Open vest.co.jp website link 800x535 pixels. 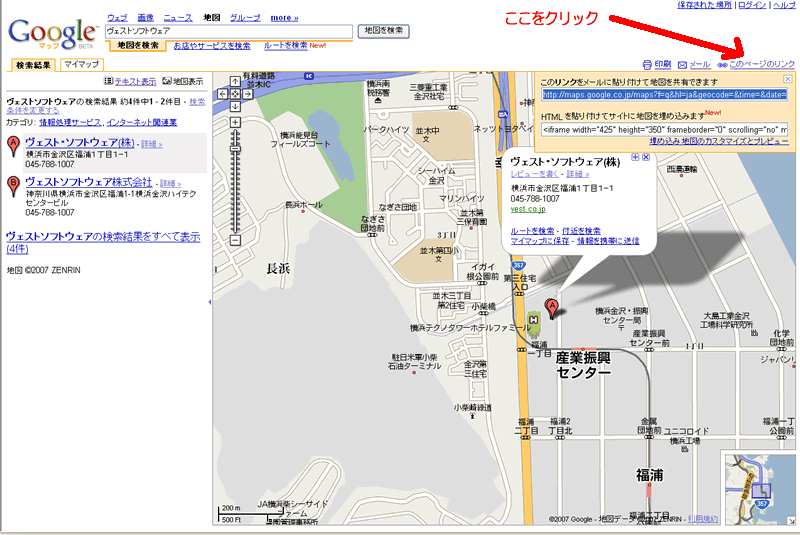tap(528, 209)
